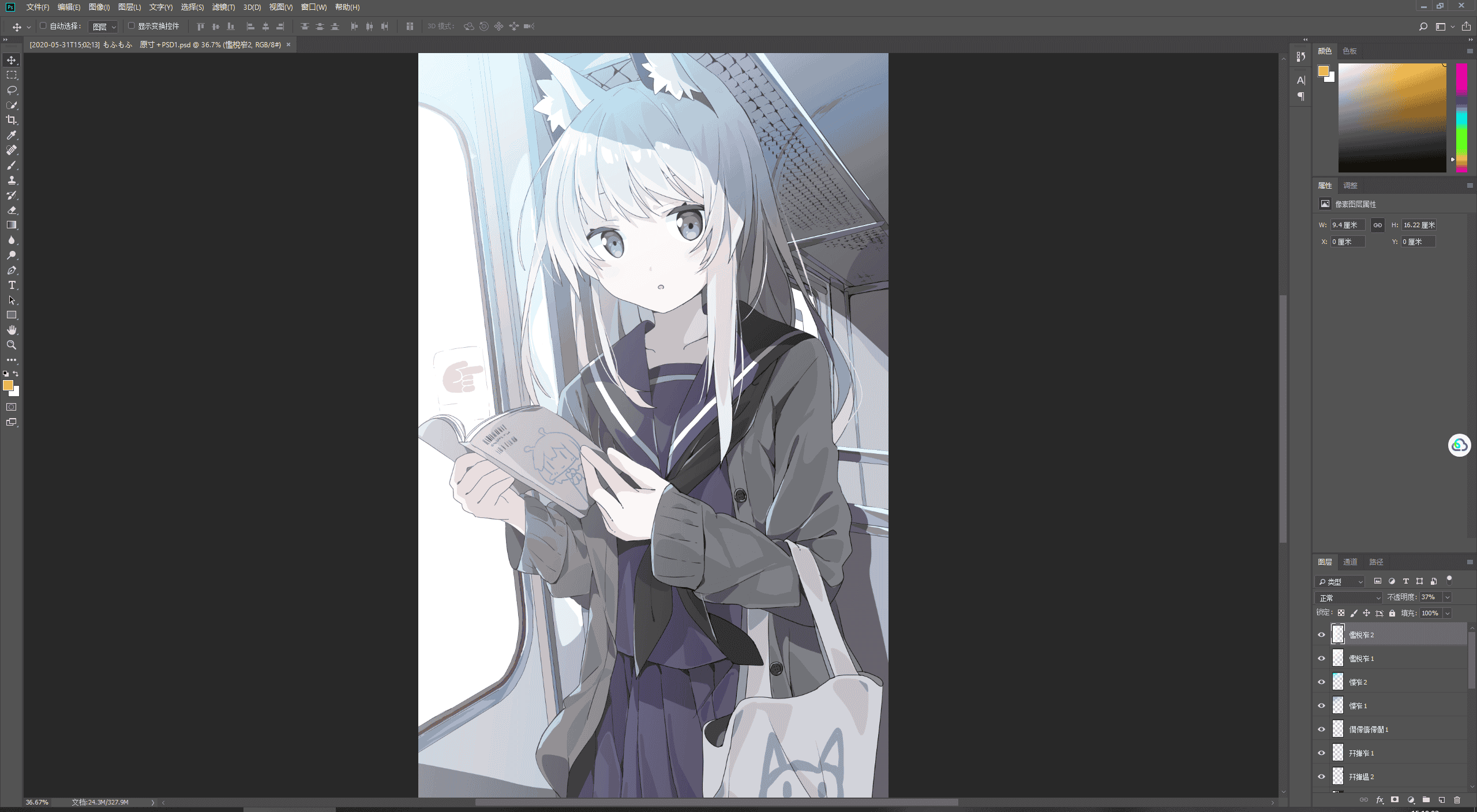Activate the Eraser tool
The width and height of the screenshot is (1477, 812).
[12, 210]
